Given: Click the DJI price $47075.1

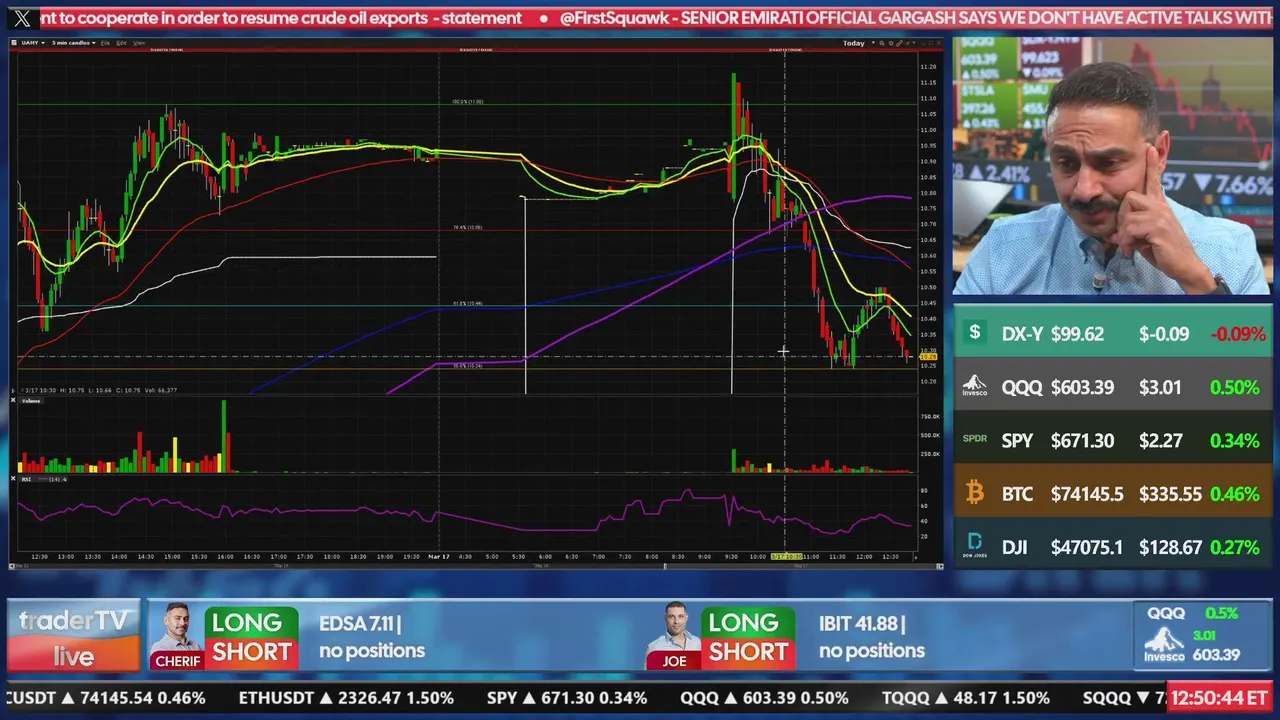Looking at the screenshot, I should pyautogui.click(x=1087, y=547).
